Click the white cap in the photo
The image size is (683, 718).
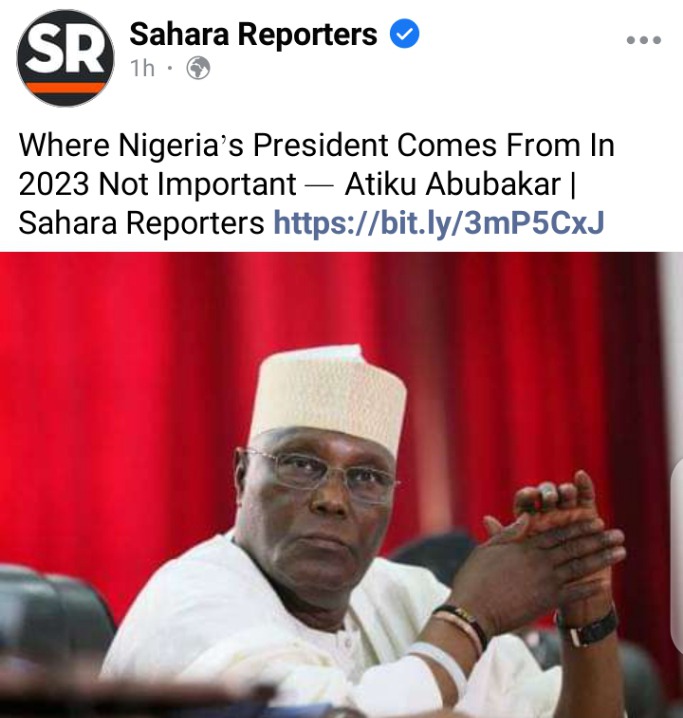(x=330, y=397)
